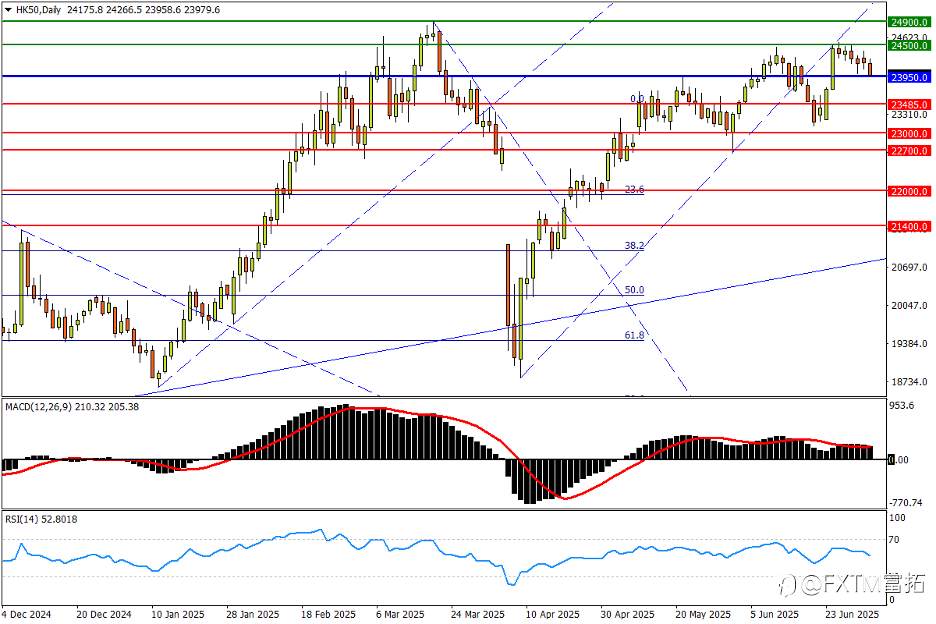The width and height of the screenshot is (936, 624).
Task: Select the 20047.0 price axis value
Action: pos(909,306)
